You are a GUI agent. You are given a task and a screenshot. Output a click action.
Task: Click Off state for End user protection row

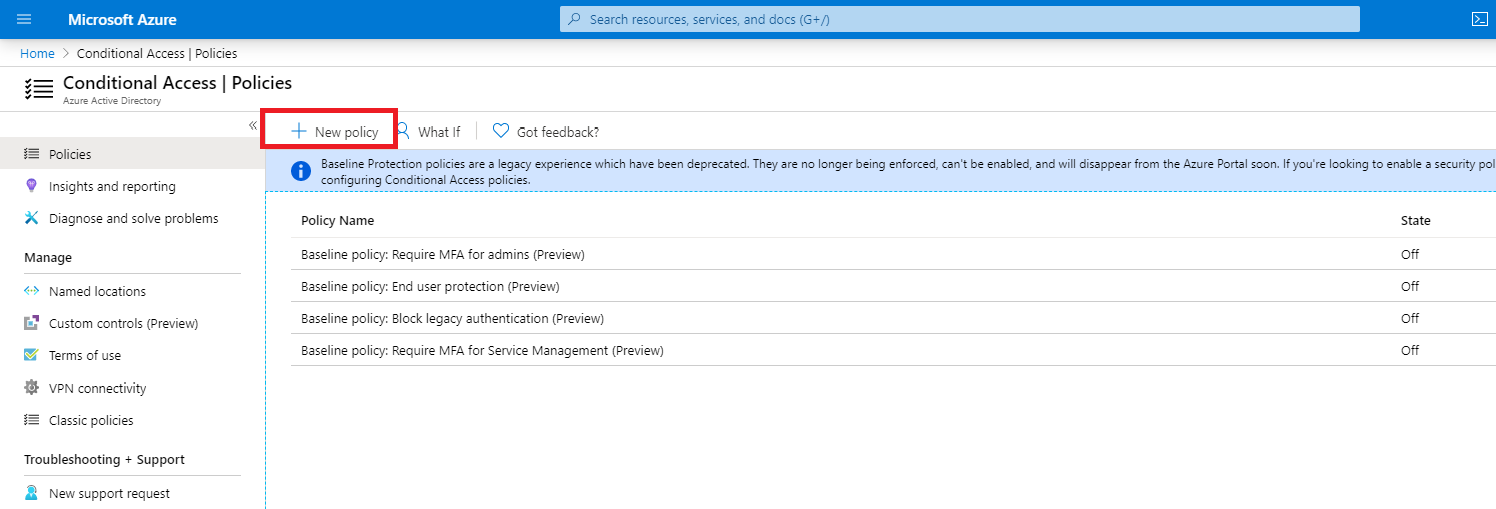[1410, 286]
